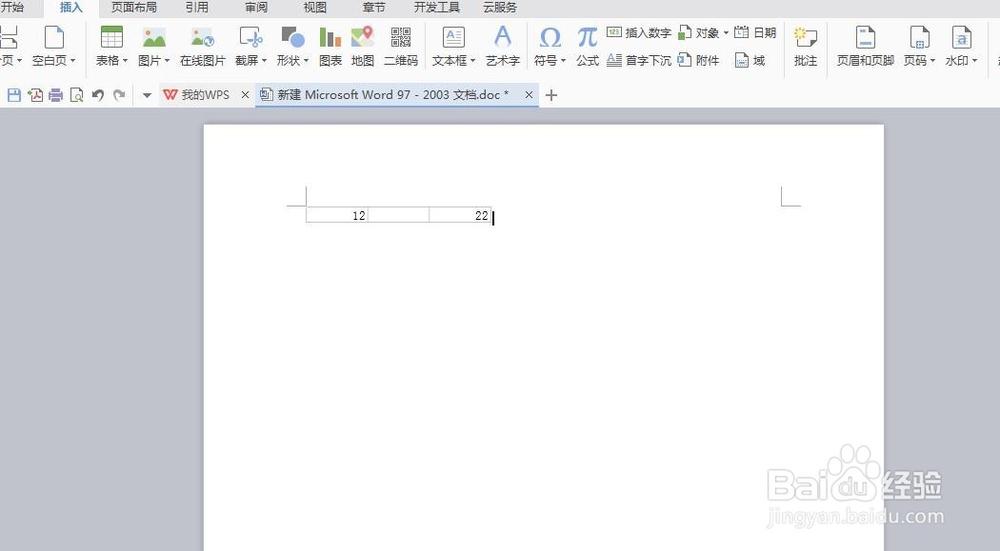Click the Symbol omega icon
1000x551 pixels.
[x=550, y=38]
